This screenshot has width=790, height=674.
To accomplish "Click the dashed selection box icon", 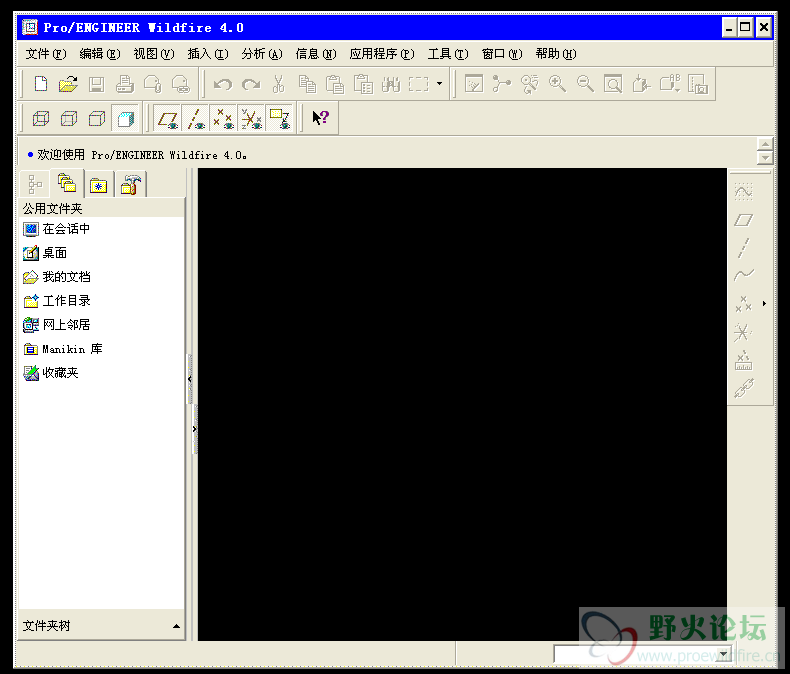I will coord(418,84).
